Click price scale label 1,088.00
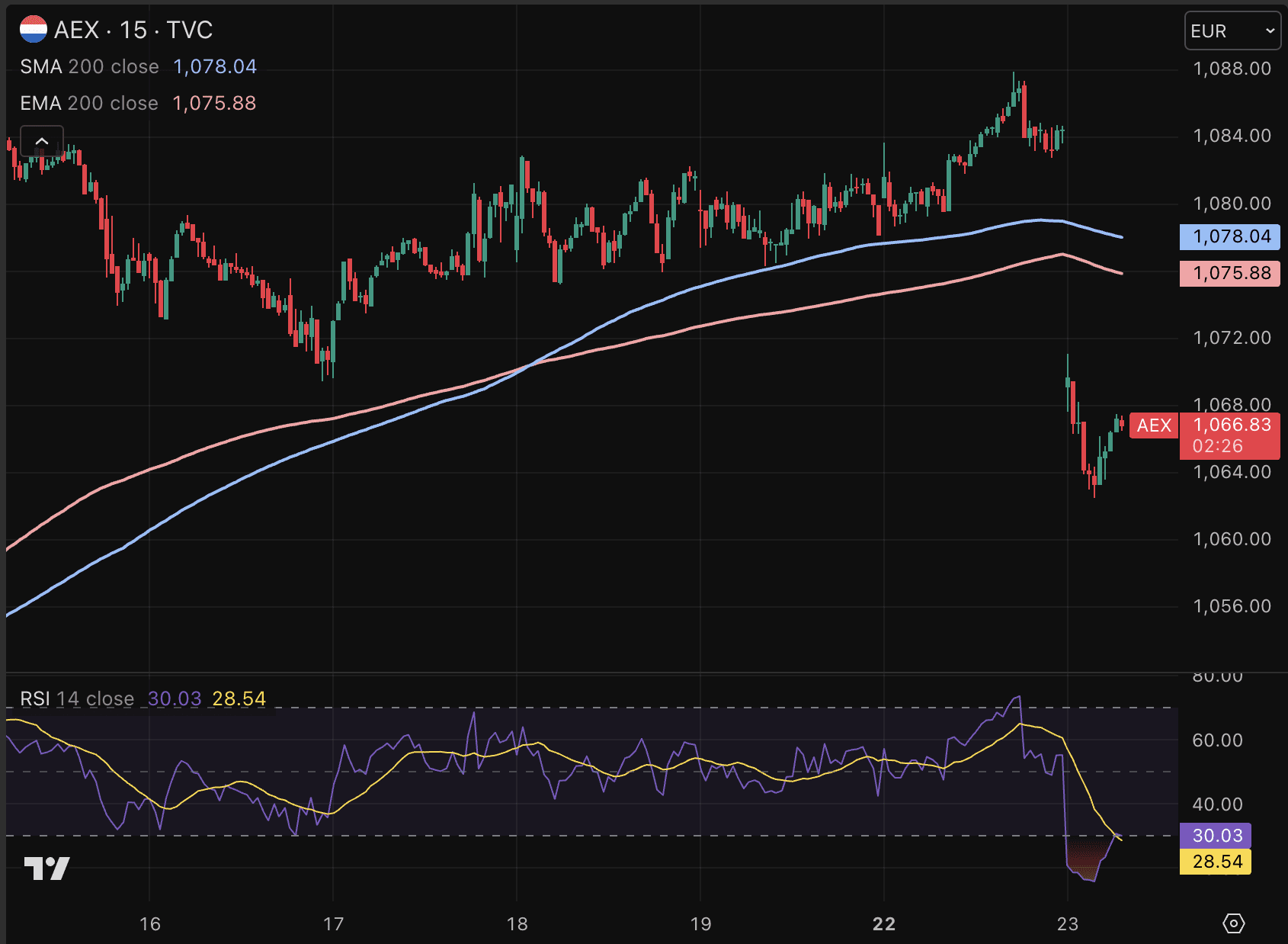 1232,69
